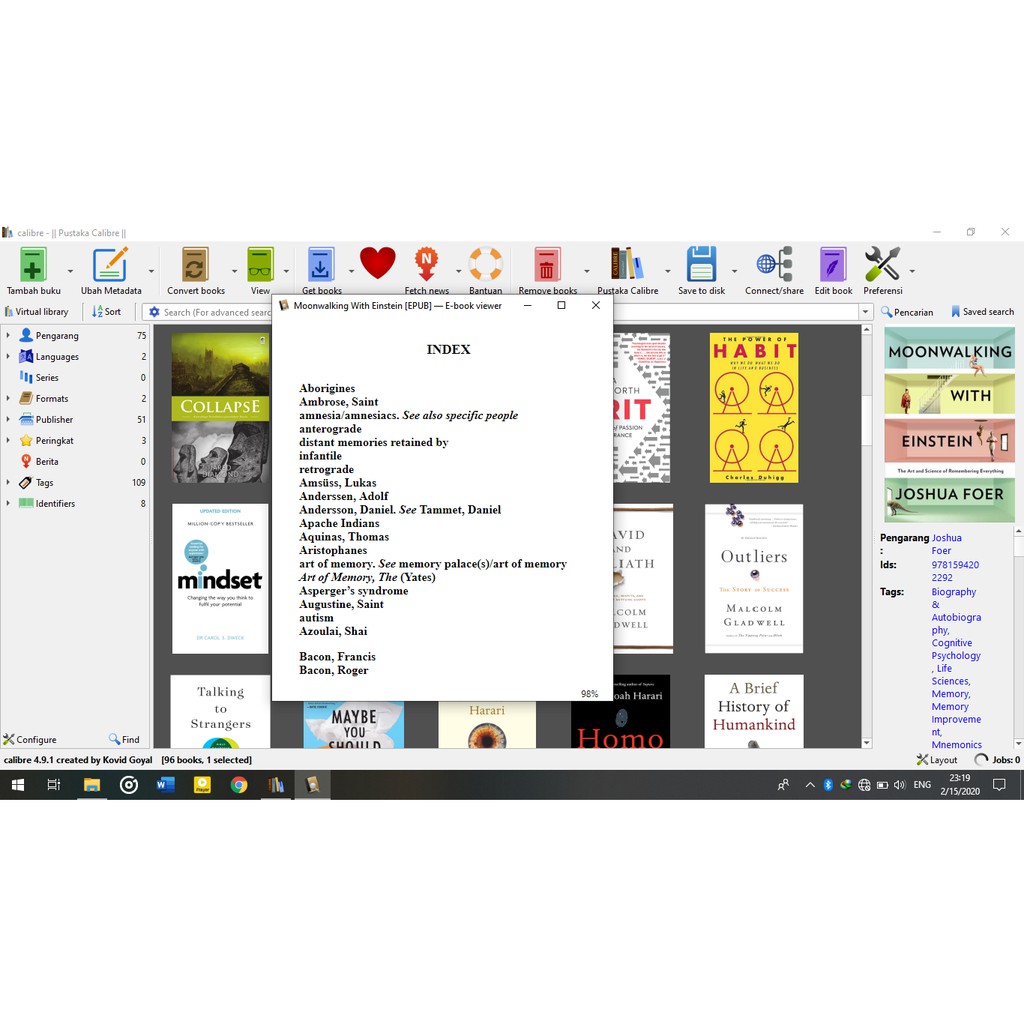Click the Edit book purple icon
Viewport: 1024px width, 1024px height.
833,264
